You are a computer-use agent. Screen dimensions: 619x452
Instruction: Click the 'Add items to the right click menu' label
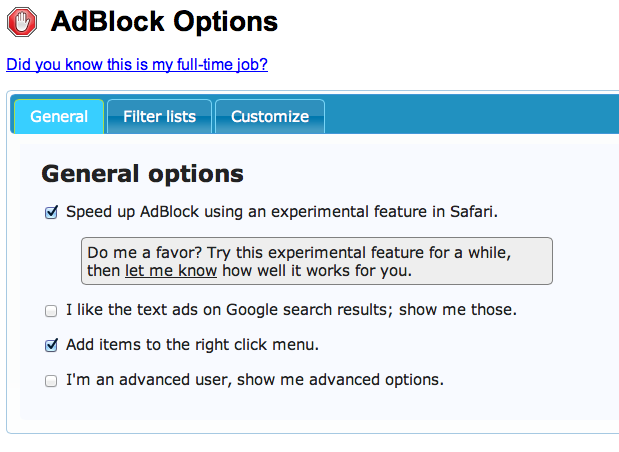(192, 345)
